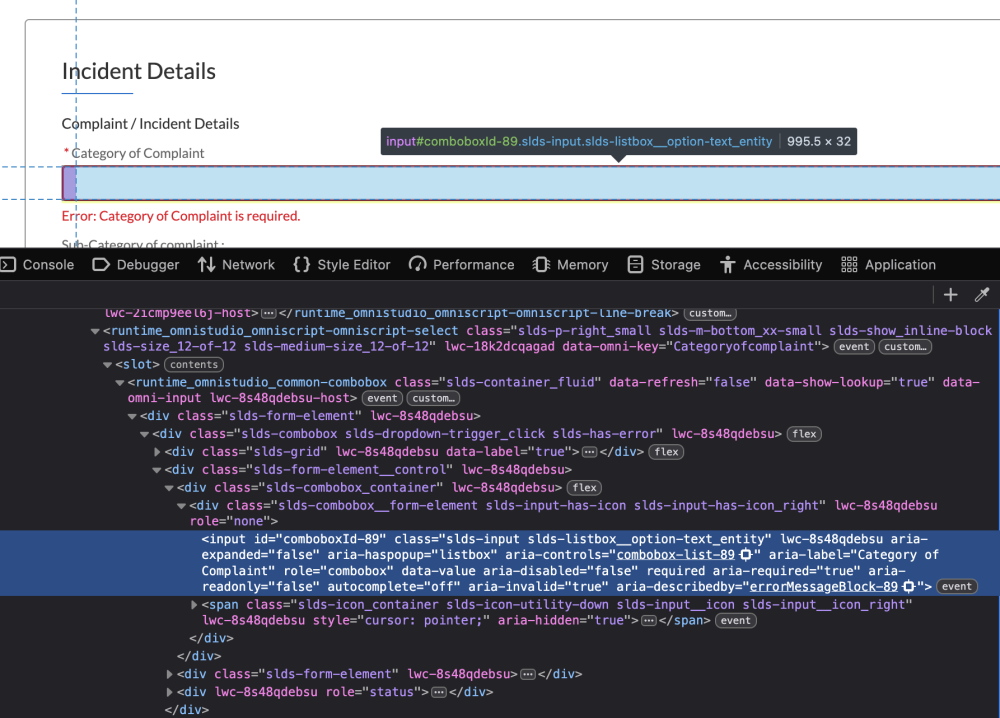Expand ellipsis in slds-grid div
The width and height of the screenshot is (1000, 718).
tap(590, 452)
